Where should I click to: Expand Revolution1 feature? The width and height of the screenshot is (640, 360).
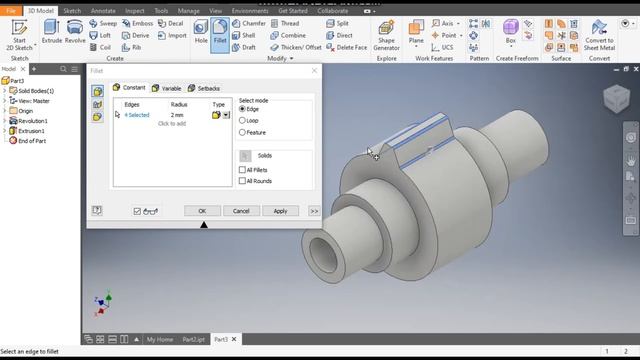click(4, 121)
